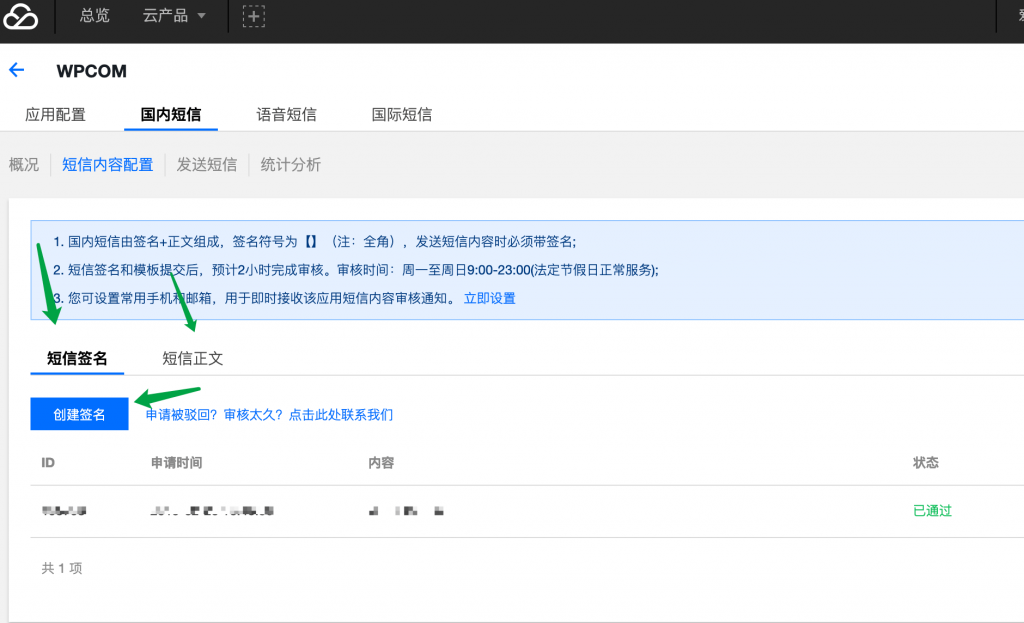Open the 概况 section

tap(22, 164)
